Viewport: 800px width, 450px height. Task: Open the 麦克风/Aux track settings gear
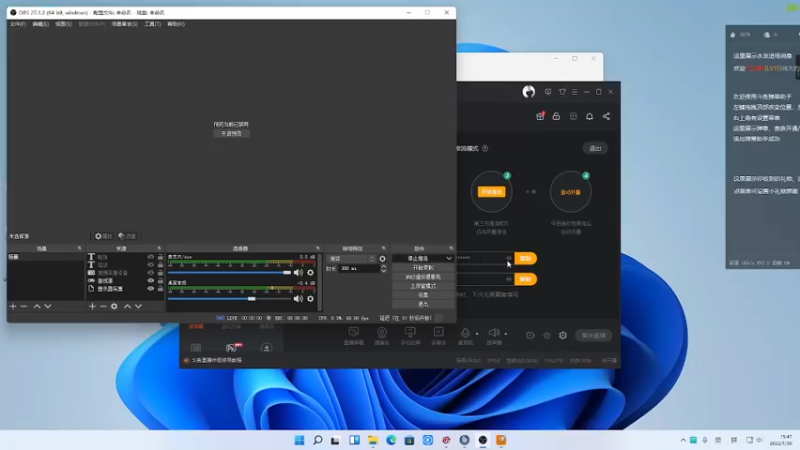click(x=310, y=272)
